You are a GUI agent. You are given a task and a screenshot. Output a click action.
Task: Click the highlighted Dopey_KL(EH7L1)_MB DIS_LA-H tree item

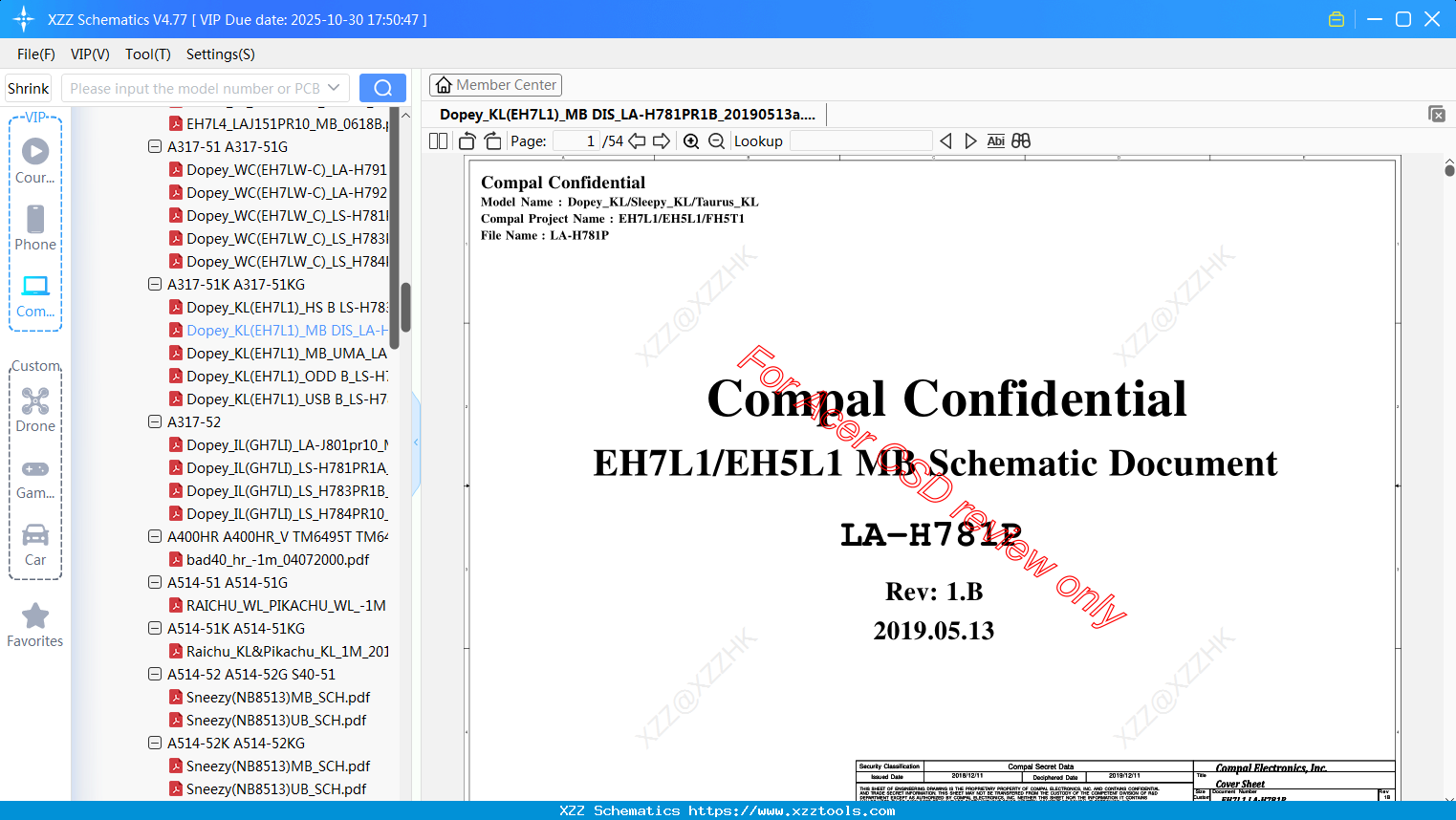pos(287,331)
